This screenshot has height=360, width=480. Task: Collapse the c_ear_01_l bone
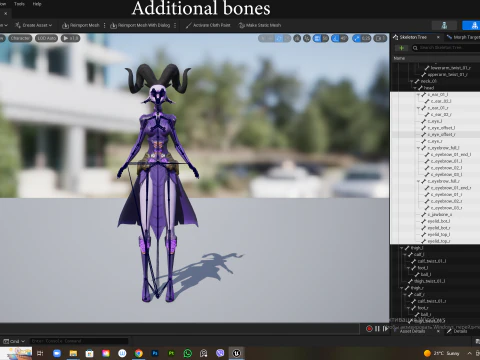pyautogui.click(x=419, y=95)
